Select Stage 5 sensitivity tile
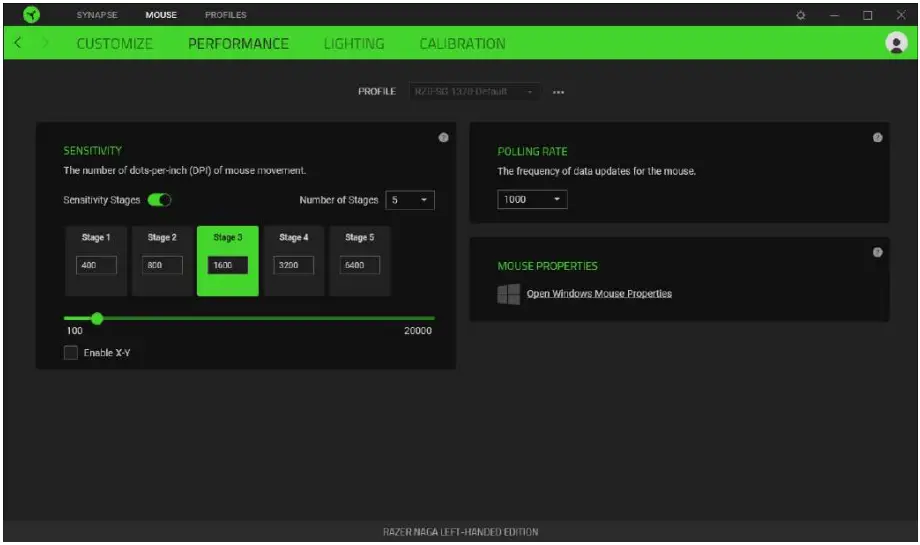920x545 pixels. [360, 261]
